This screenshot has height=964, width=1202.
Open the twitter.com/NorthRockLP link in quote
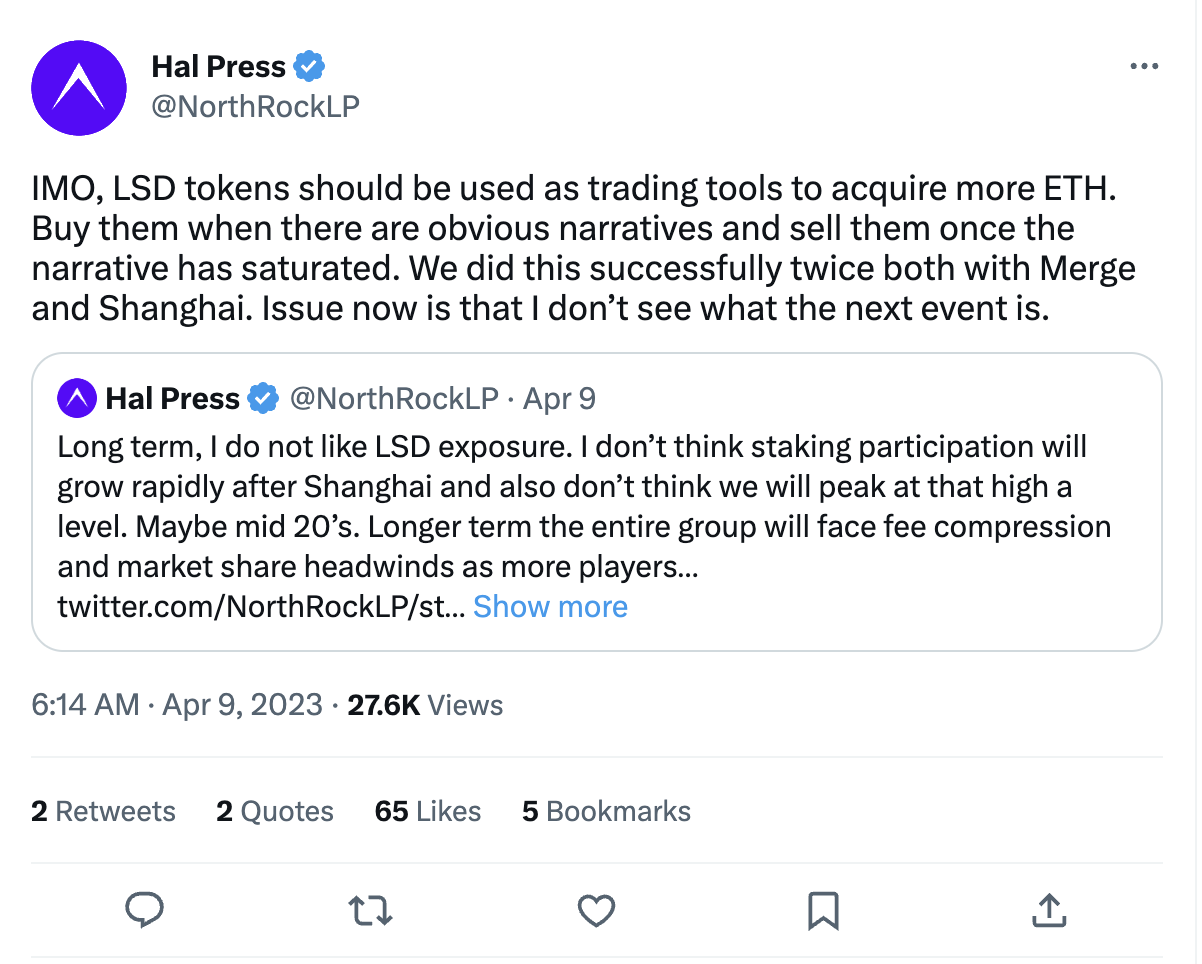pos(260,607)
